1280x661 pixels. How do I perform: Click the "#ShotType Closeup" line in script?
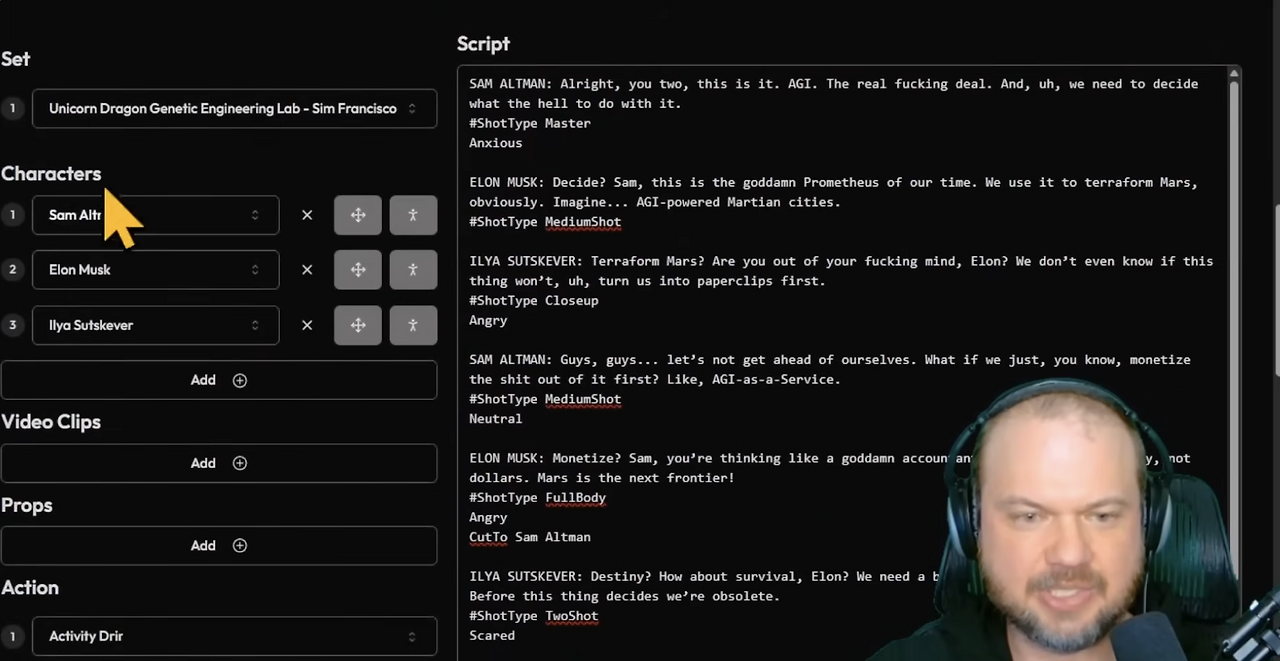(534, 300)
